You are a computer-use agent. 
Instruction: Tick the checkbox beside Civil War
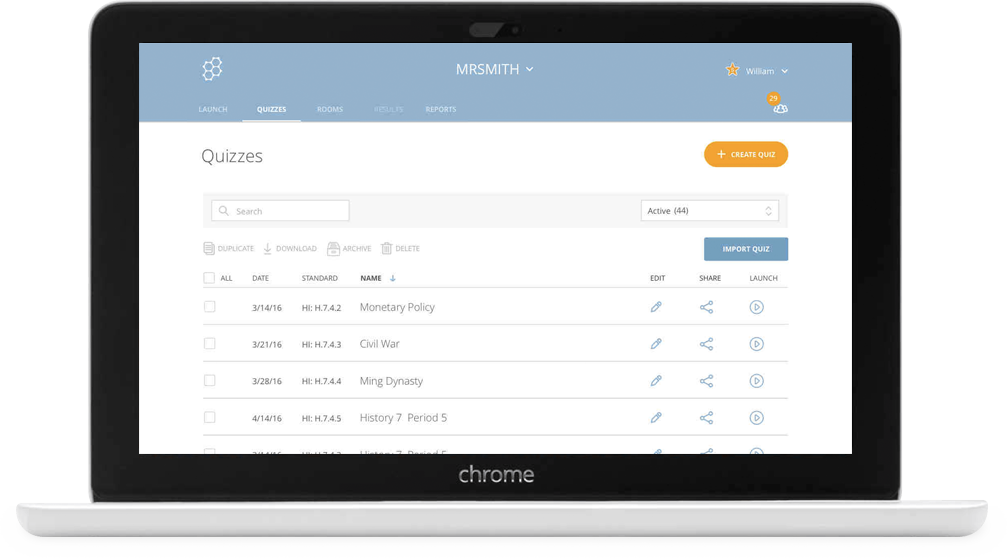[210, 344]
